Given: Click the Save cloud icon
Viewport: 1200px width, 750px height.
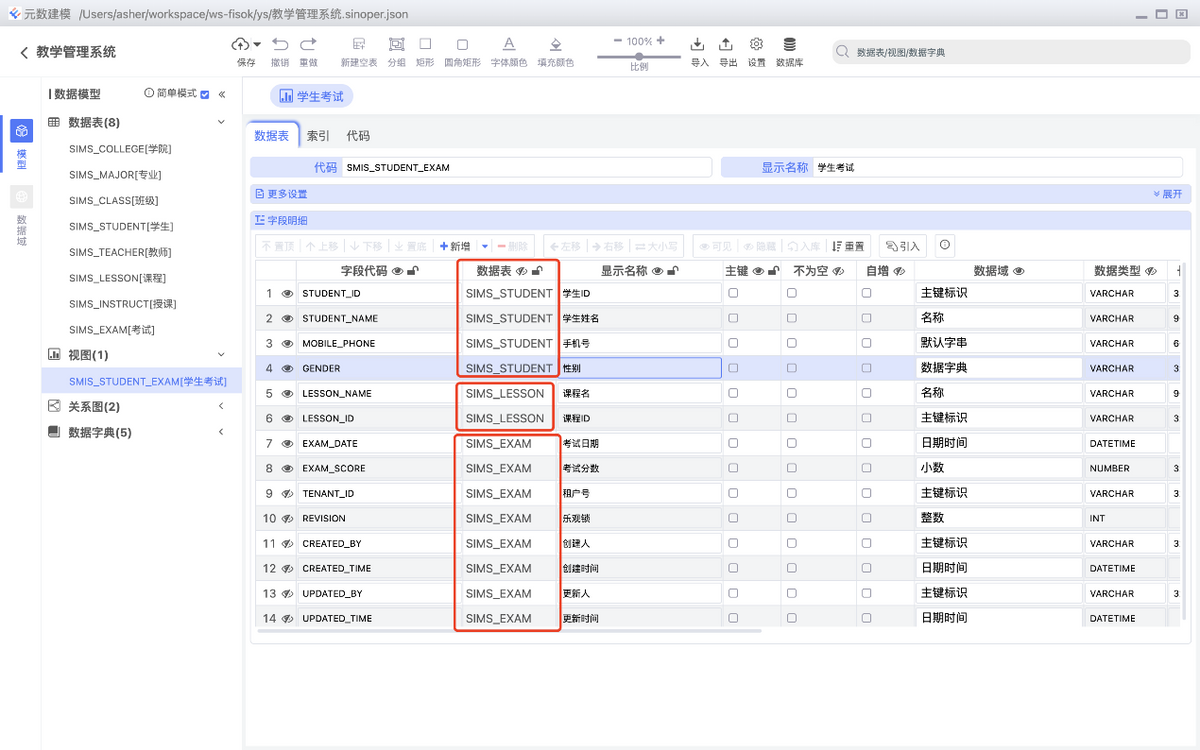Looking at the screenshot, I should (241, 44).
